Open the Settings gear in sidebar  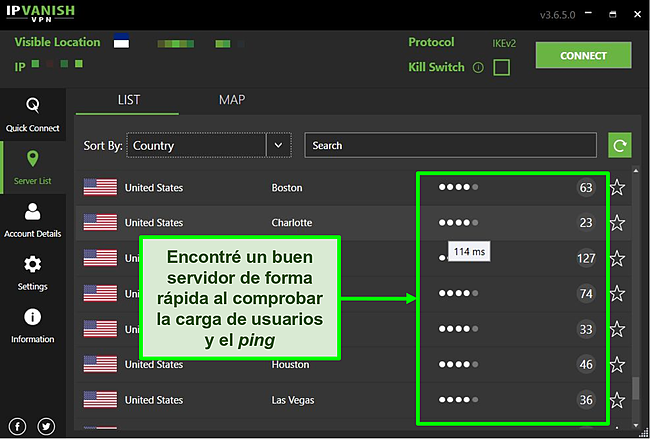click(32, 271)
